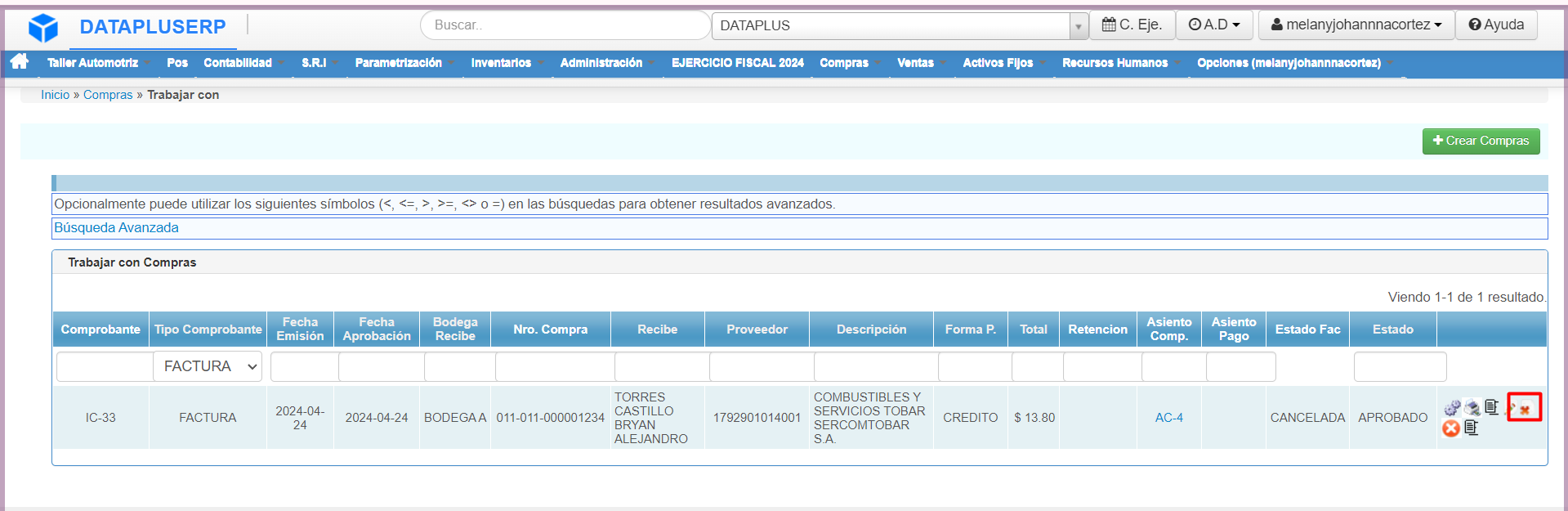Open the Pos menu
The width and height of the screenshot is (1568, 511).
177,63
